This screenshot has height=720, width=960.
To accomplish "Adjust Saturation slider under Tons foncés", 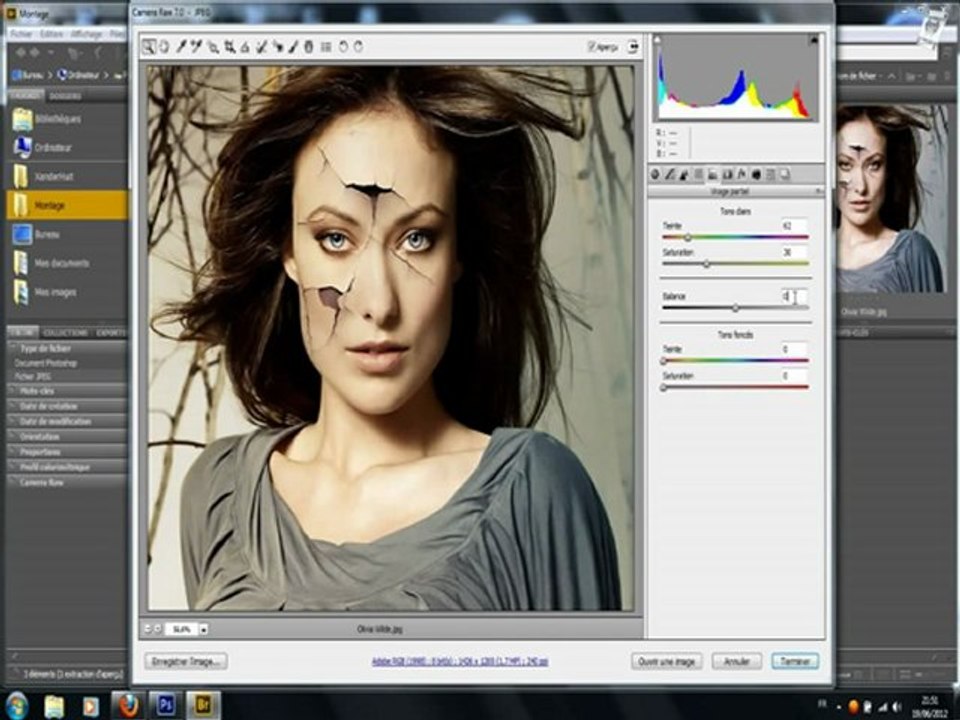I will [664, 388].
